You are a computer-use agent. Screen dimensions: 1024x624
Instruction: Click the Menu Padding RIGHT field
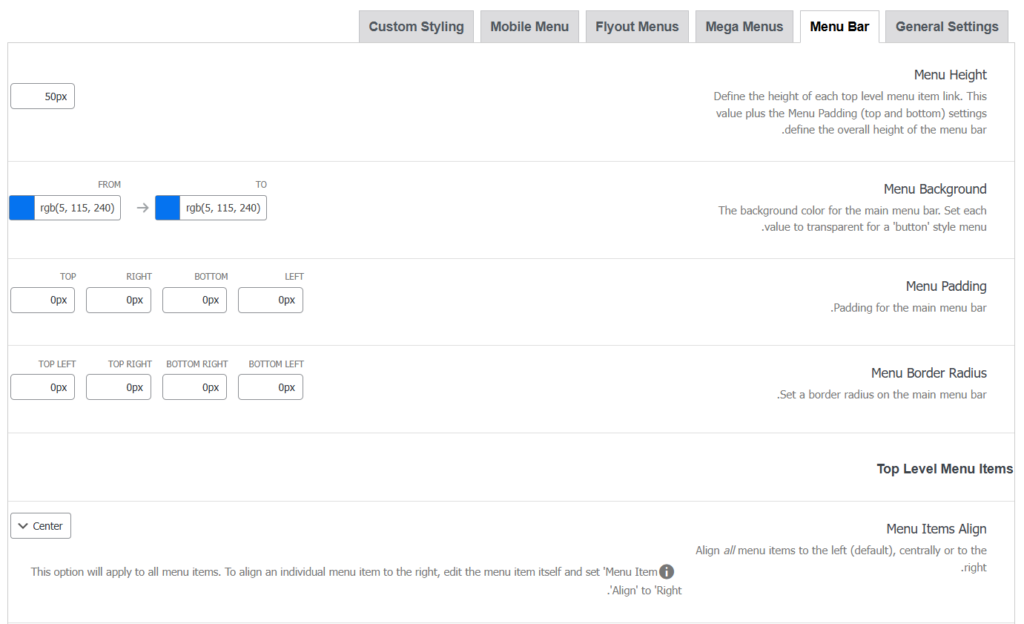tap(119, 300)
